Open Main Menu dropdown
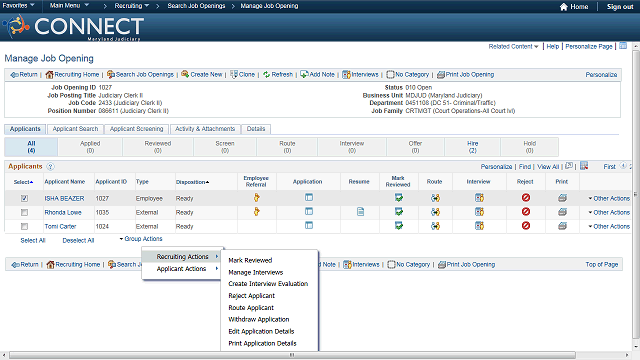Image resolution: width=640 pixels, height=360 pixels. pyautogui.click(x=69, y=6)
